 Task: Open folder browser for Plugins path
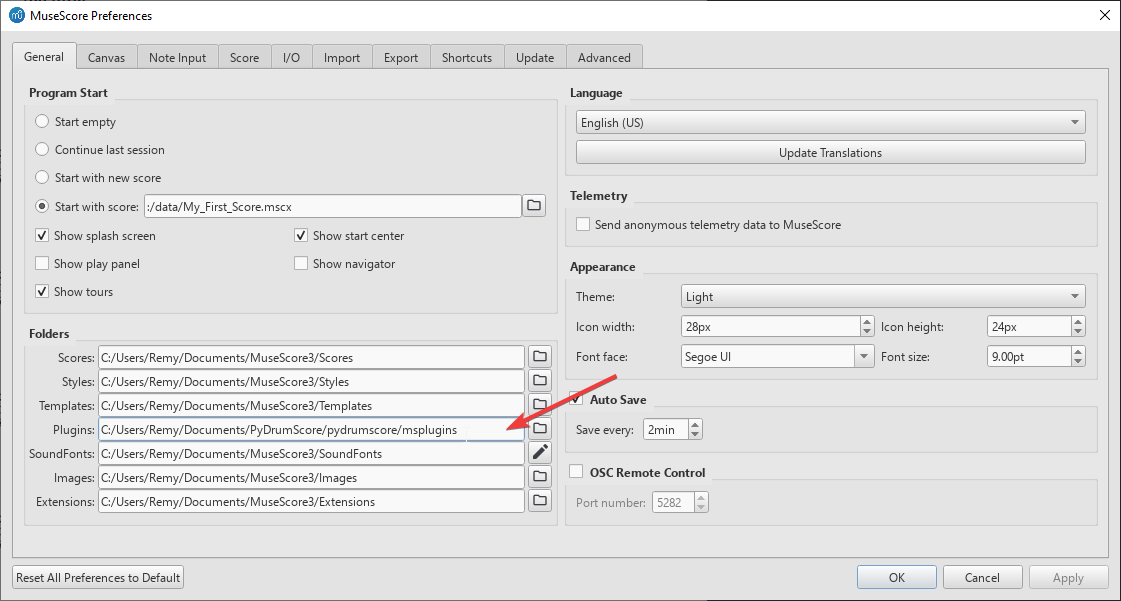click(540, 429)
